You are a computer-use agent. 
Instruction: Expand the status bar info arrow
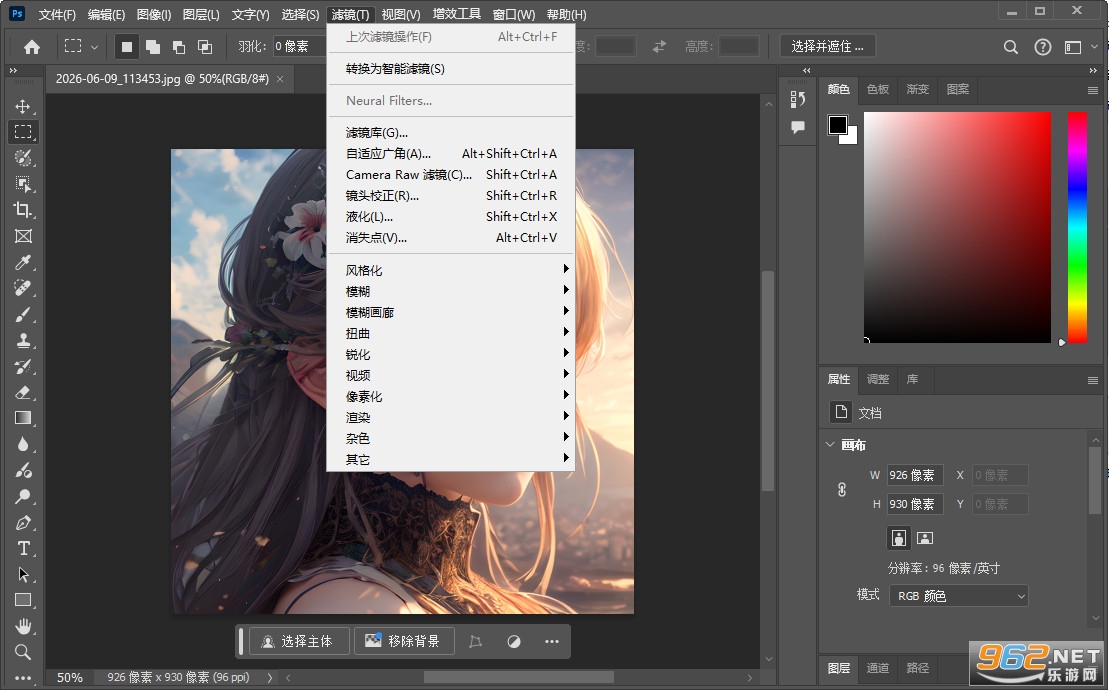pos(269,678)
